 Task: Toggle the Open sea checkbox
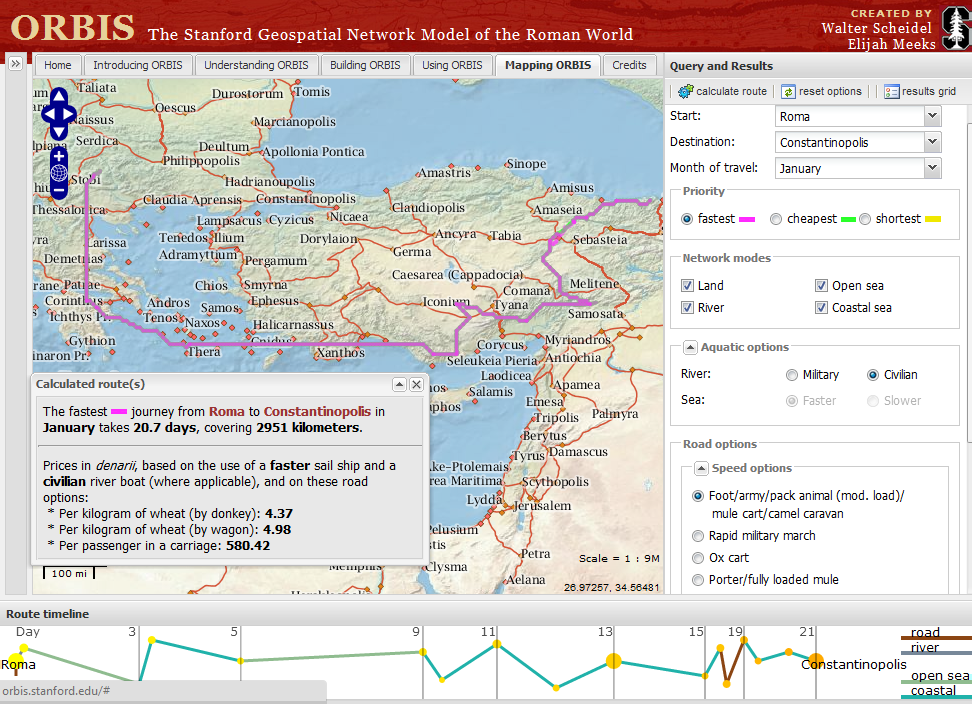tap(821, 285)
